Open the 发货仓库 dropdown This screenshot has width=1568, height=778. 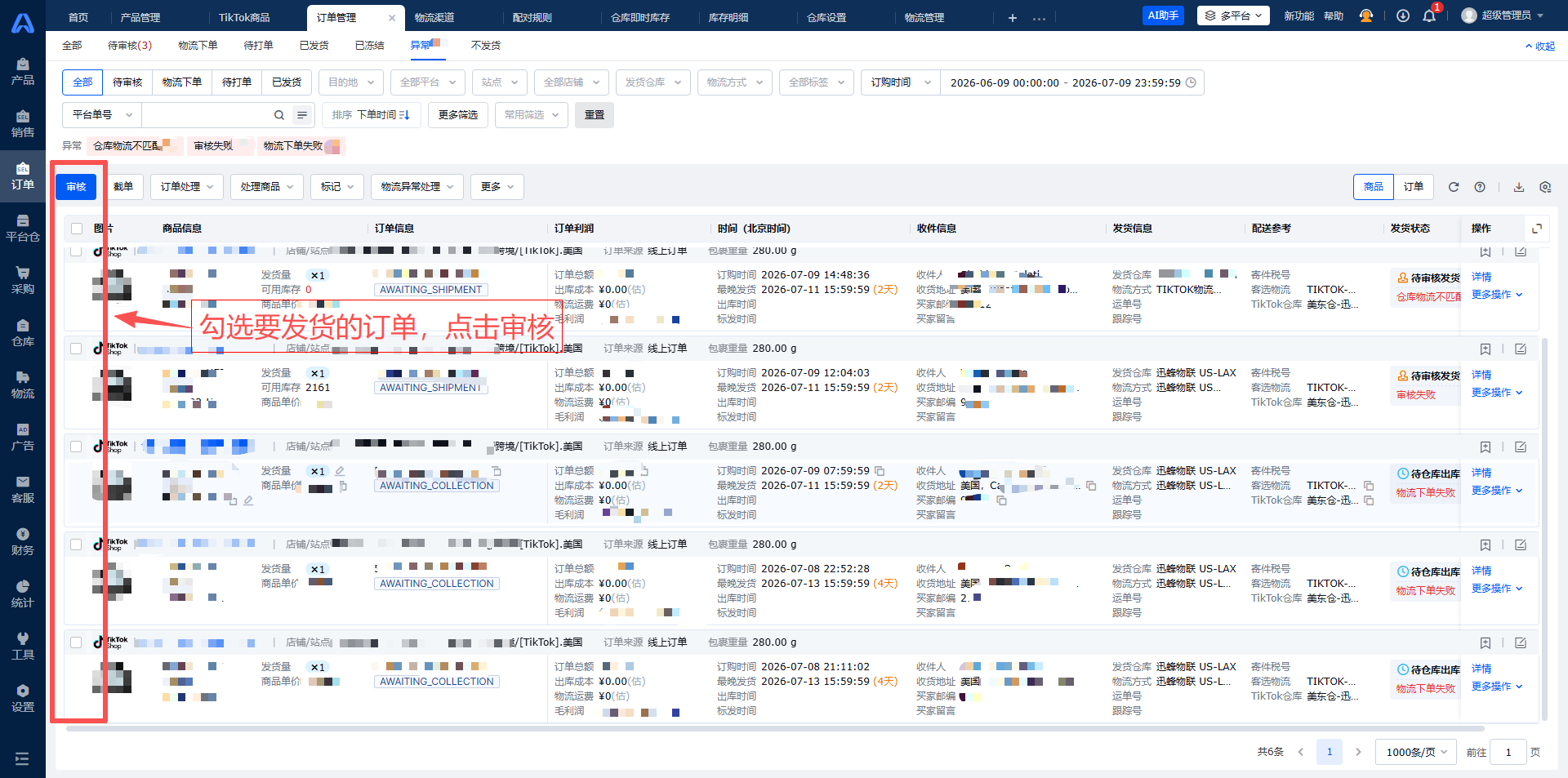pyautogui.click(x=653, y=82)
